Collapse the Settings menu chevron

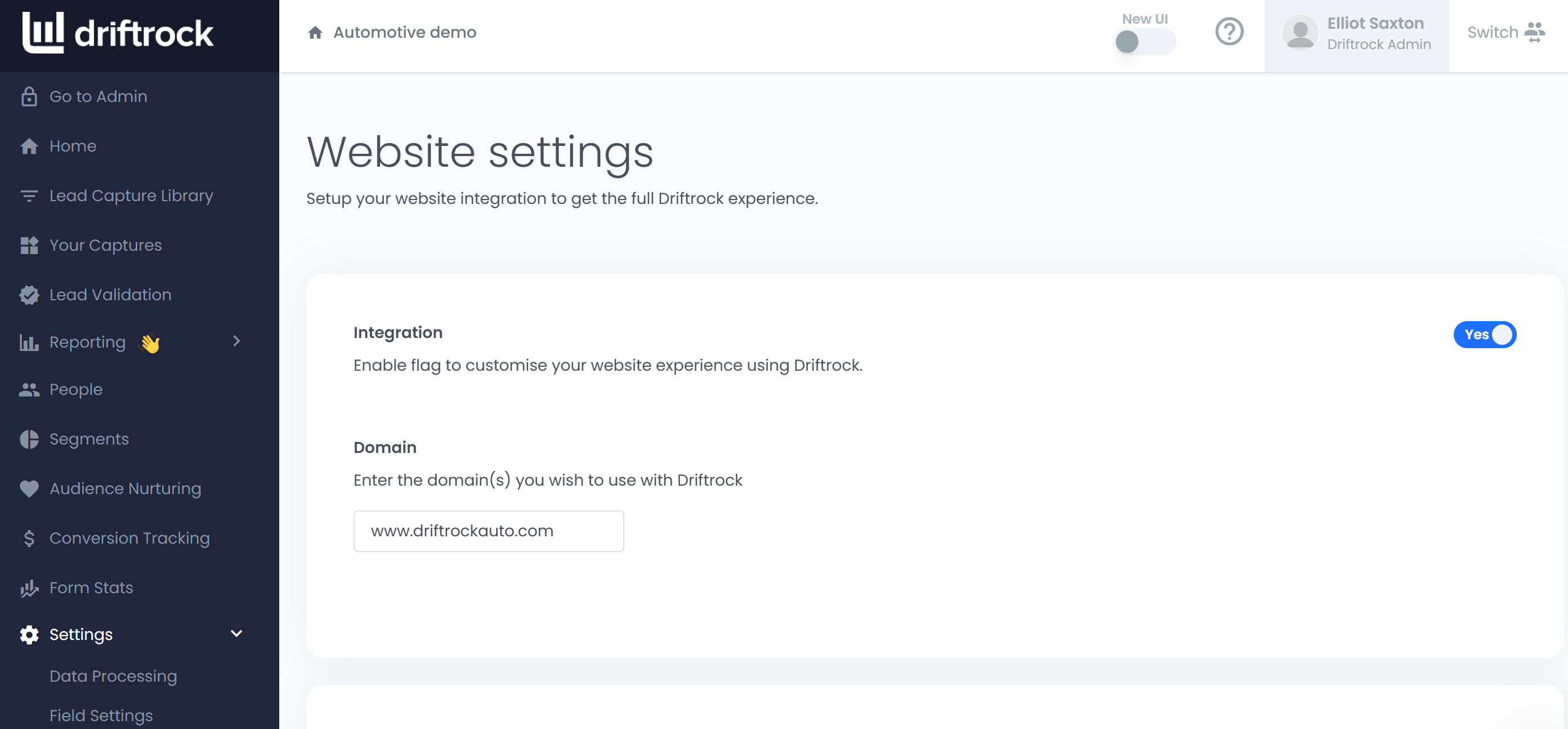[237, 633]
